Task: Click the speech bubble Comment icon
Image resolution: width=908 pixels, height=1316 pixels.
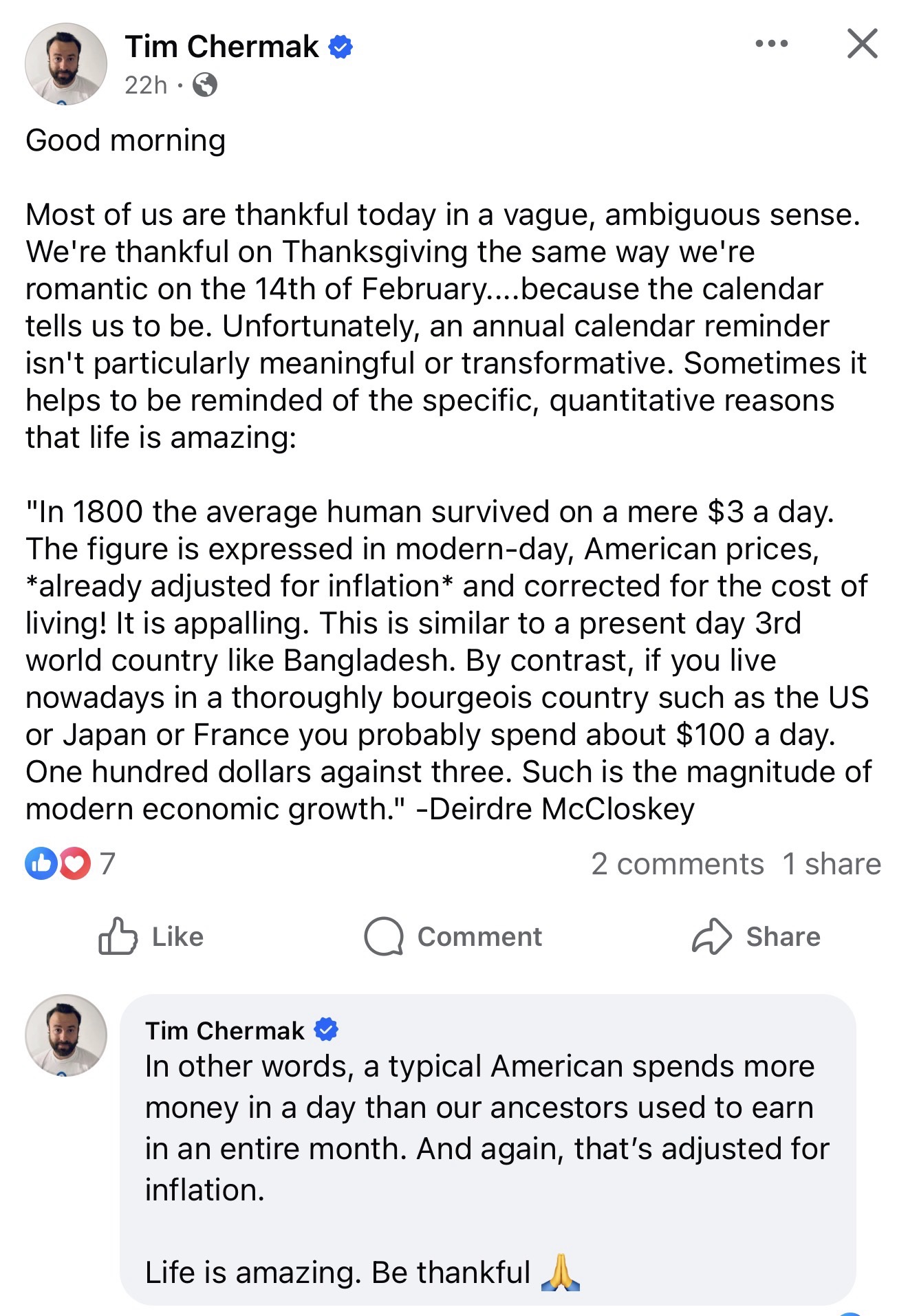Action: [x=383, y=936]
